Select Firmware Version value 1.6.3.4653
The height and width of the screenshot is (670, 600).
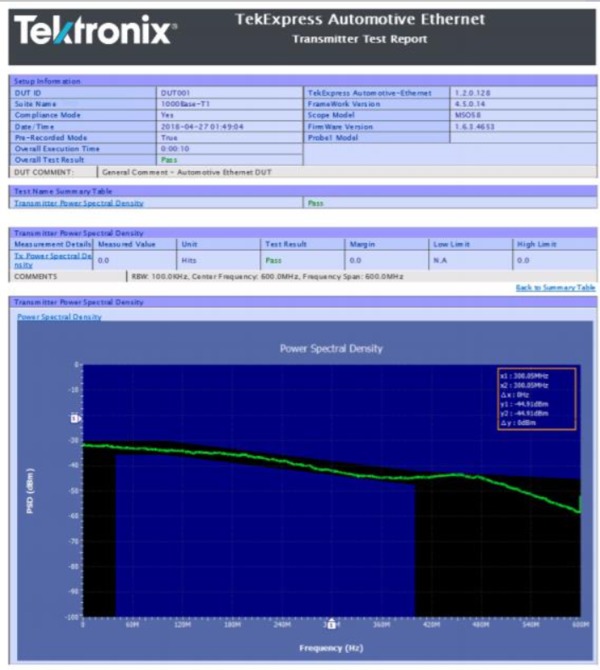click(x=474, y=126)
